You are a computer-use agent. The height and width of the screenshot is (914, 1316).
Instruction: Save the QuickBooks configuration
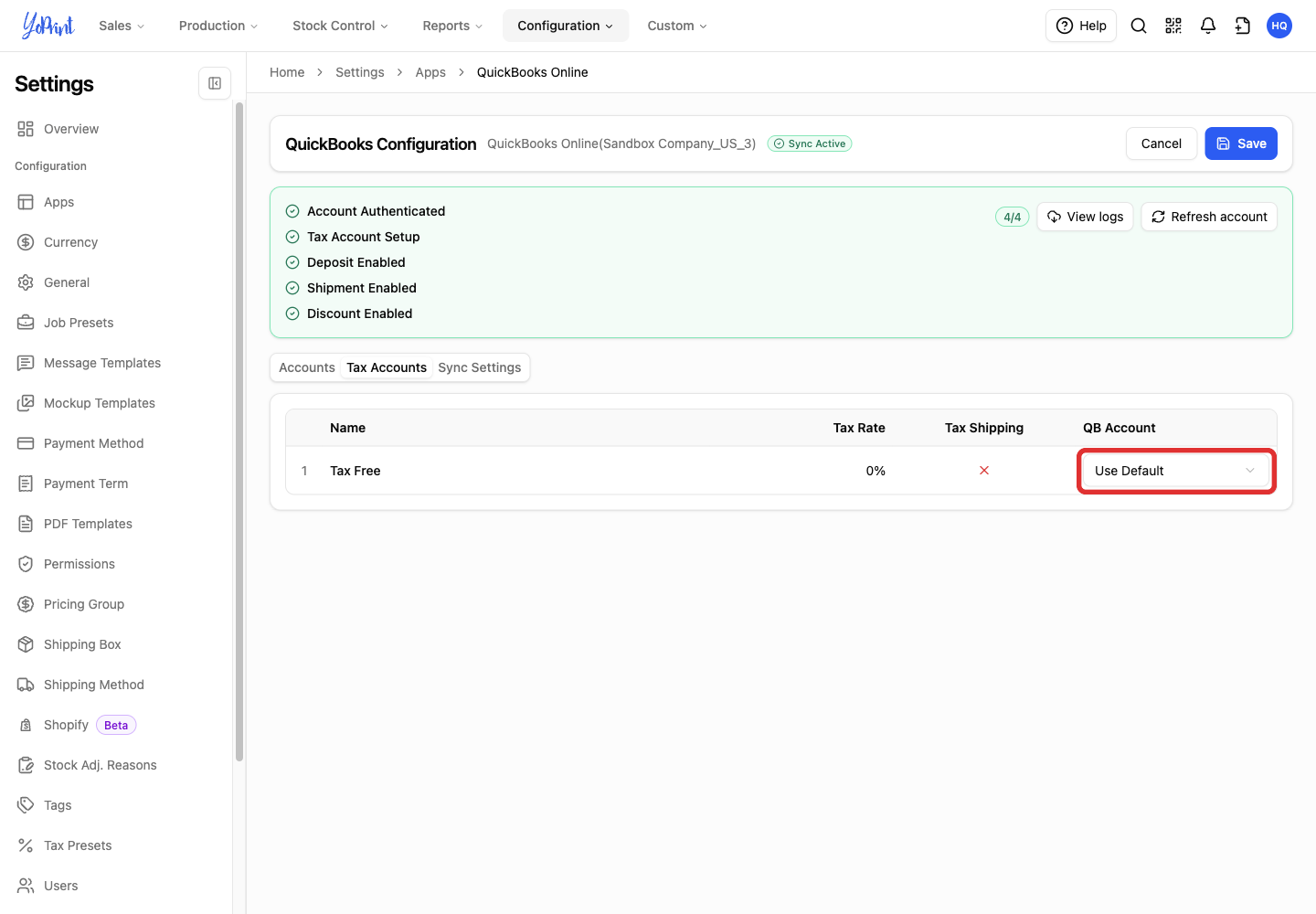1241,143
